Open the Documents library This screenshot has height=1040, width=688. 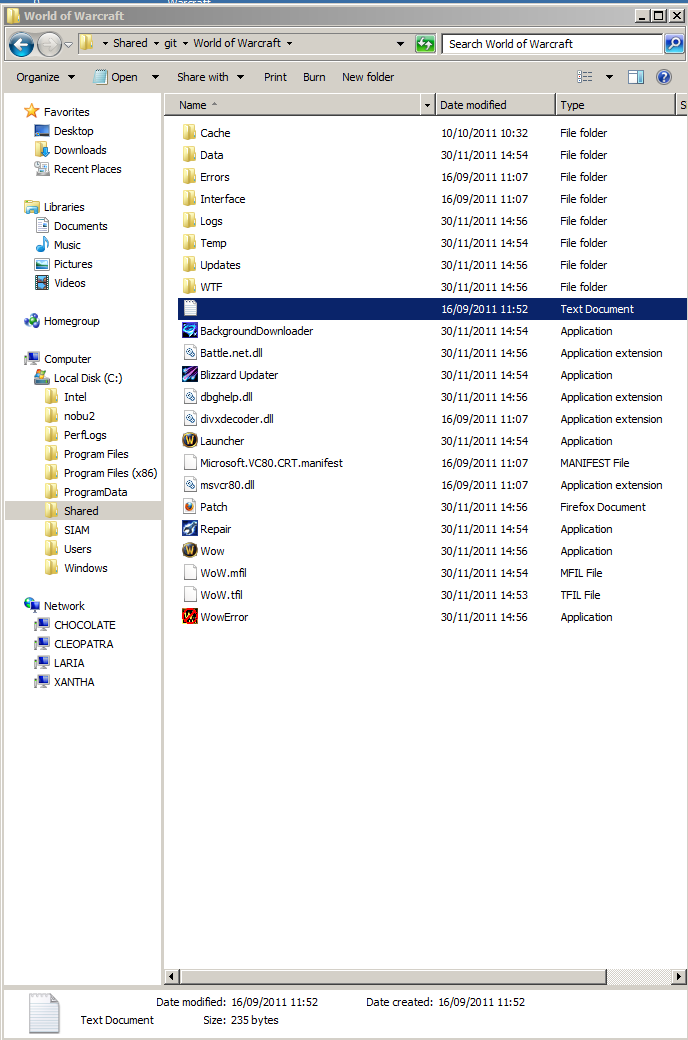(80, 226)
